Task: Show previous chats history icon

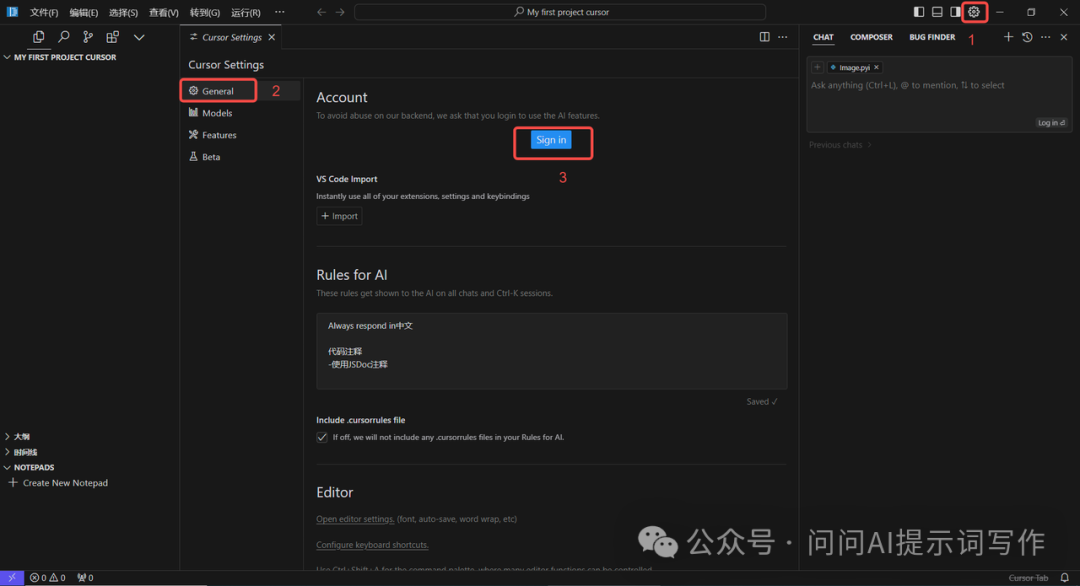Action: click(1027, 36)
